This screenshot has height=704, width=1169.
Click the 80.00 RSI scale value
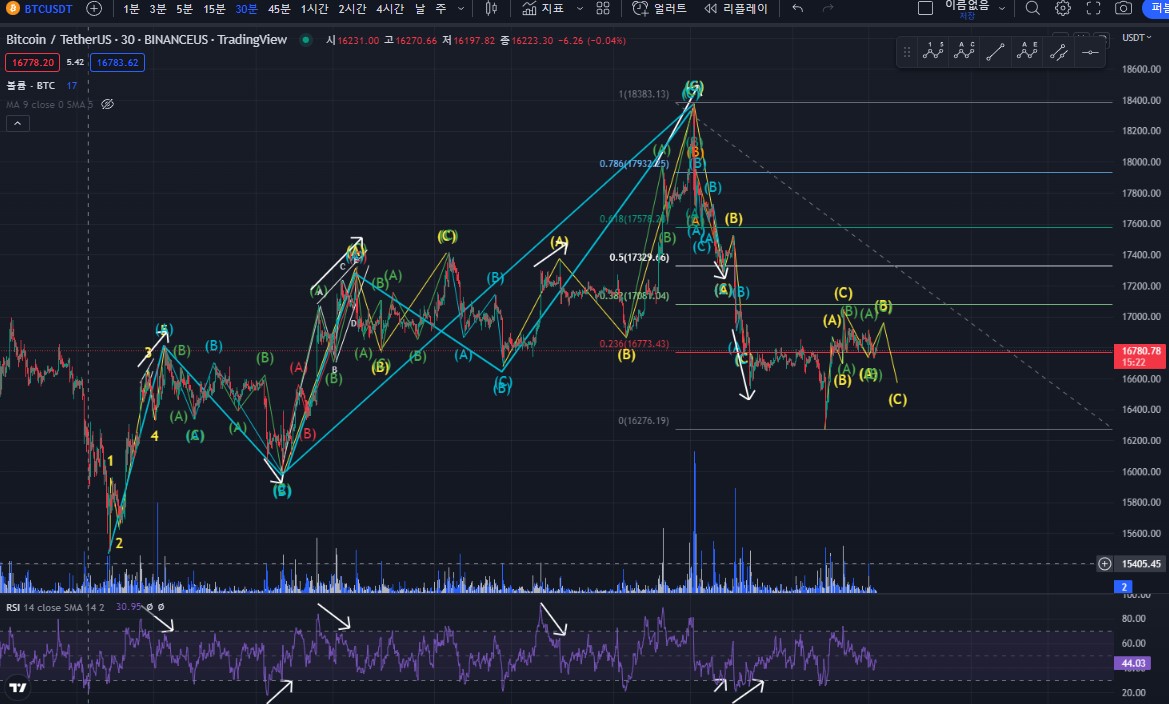1133,618
